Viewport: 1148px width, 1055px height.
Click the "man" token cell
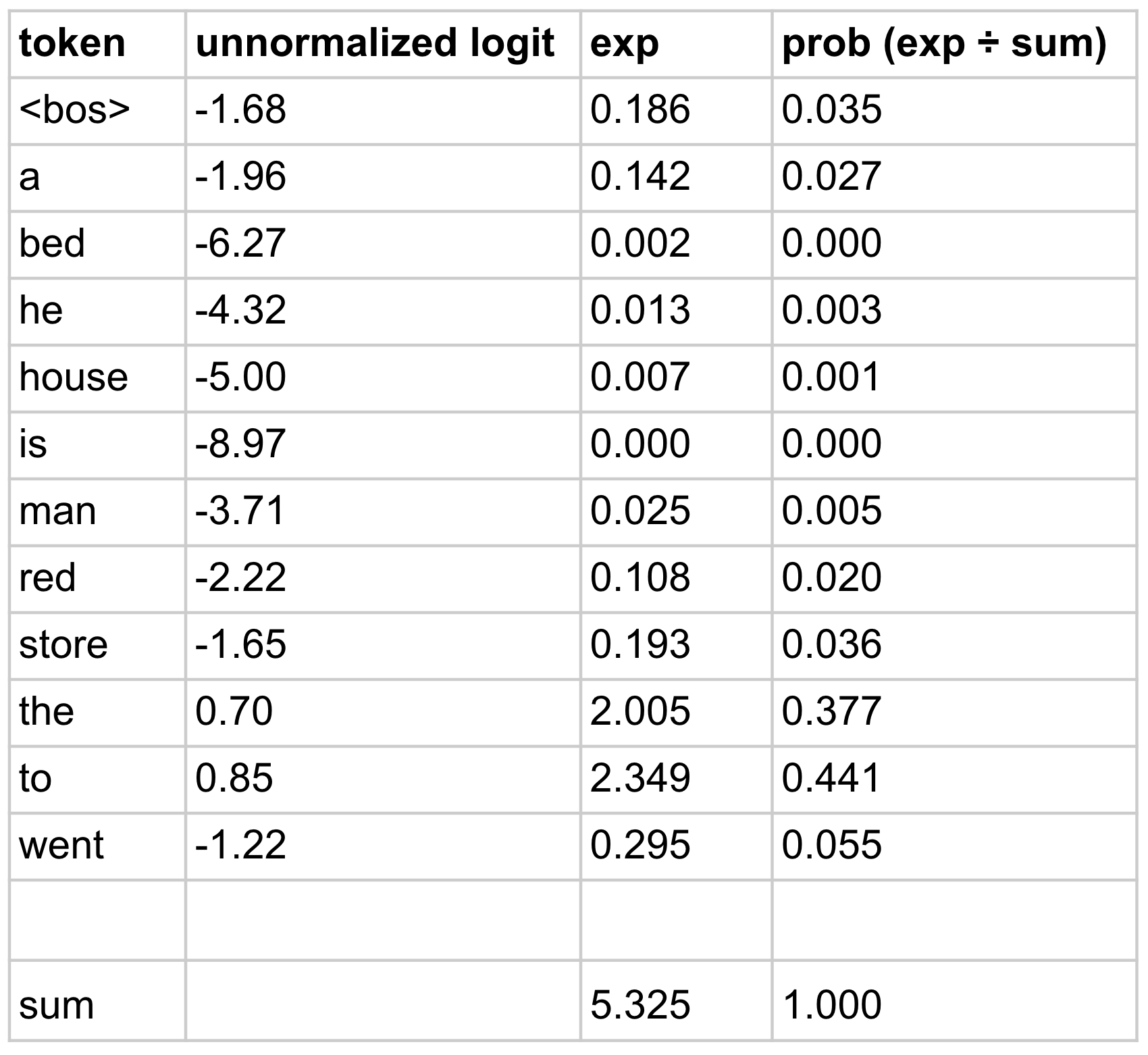tap(57, 511)
